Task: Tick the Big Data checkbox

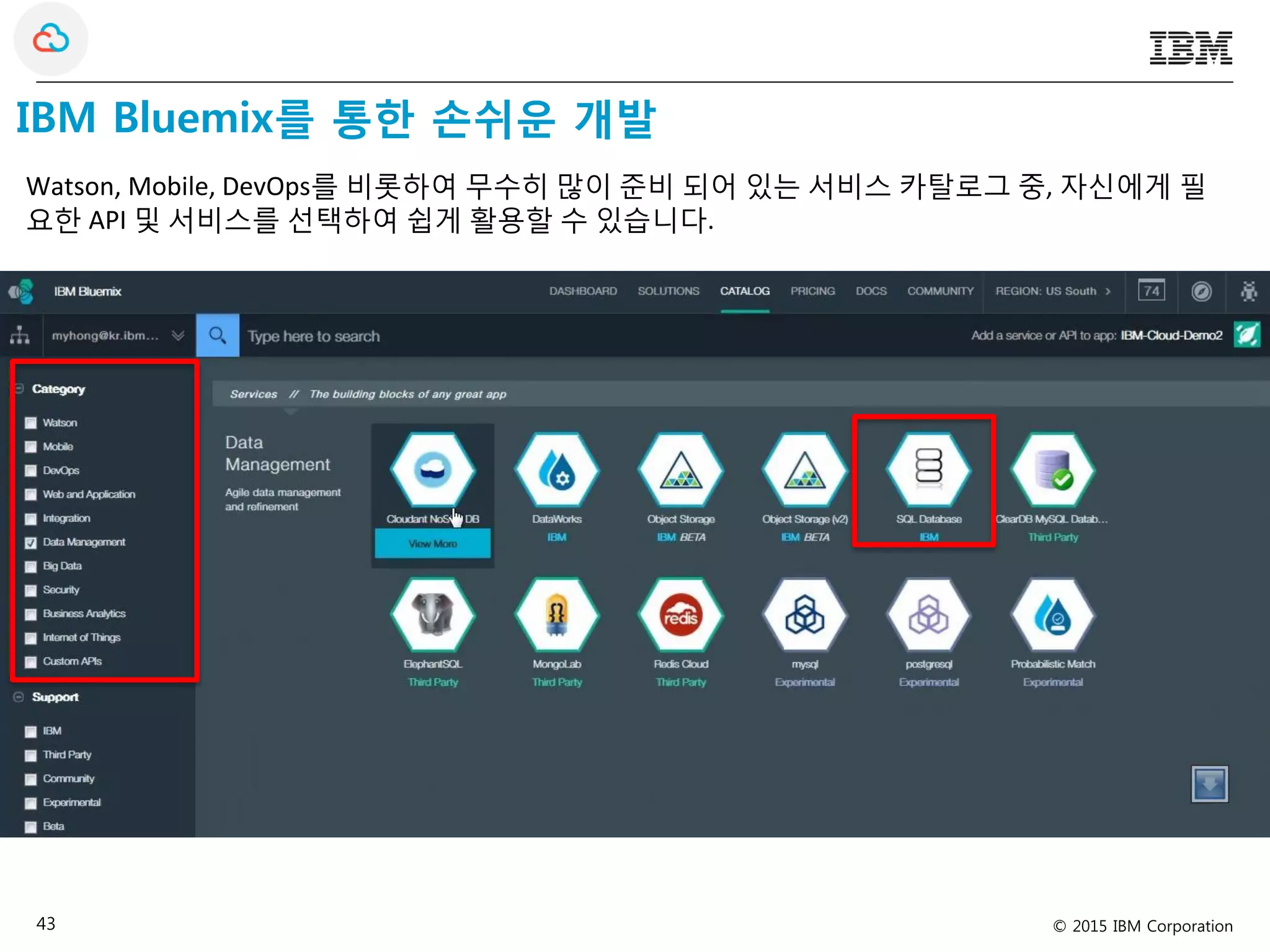Action: (x=30, y=566)
